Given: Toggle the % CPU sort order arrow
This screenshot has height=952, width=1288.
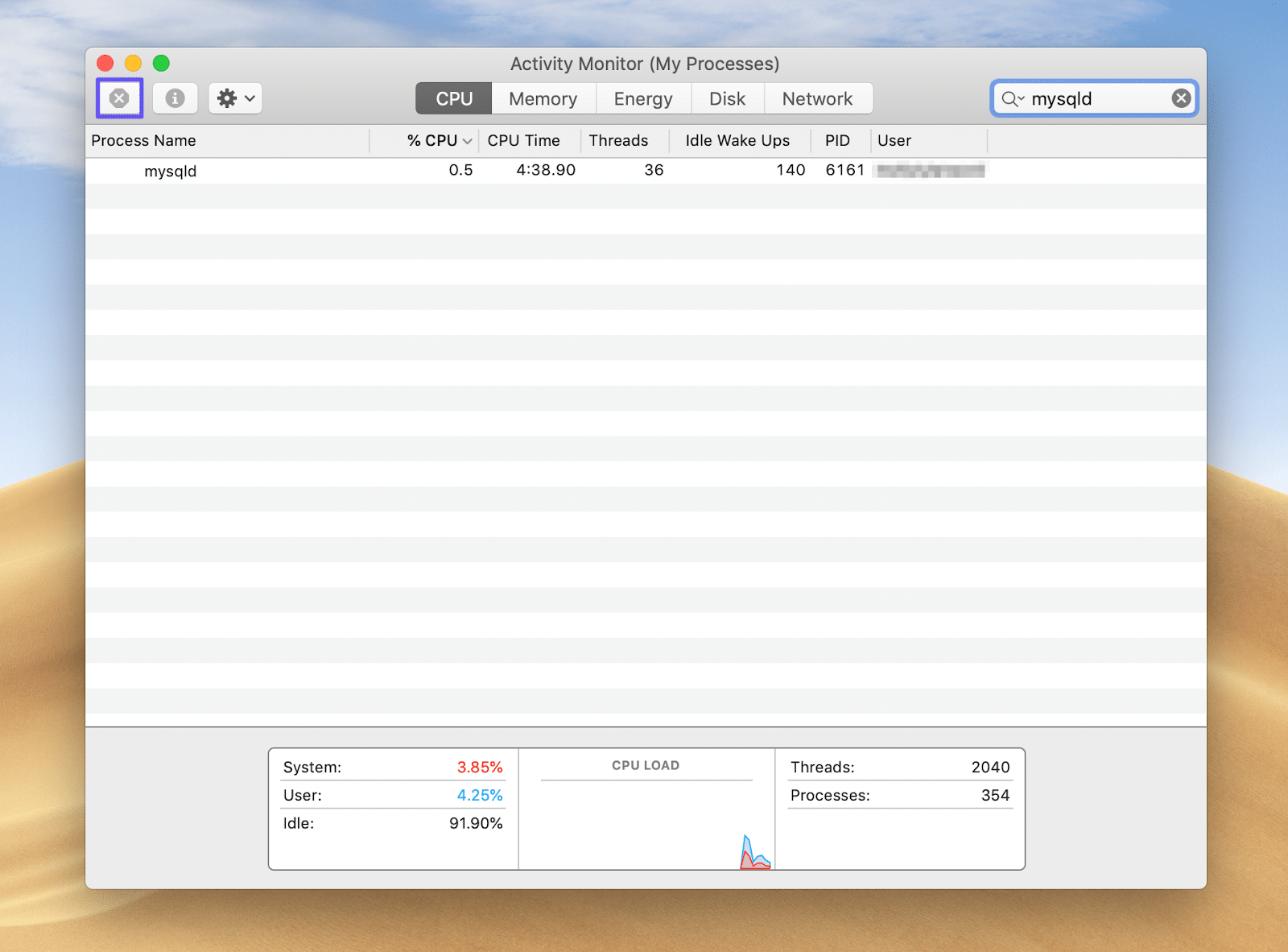Looking at the screenshot, I should 465,140.
